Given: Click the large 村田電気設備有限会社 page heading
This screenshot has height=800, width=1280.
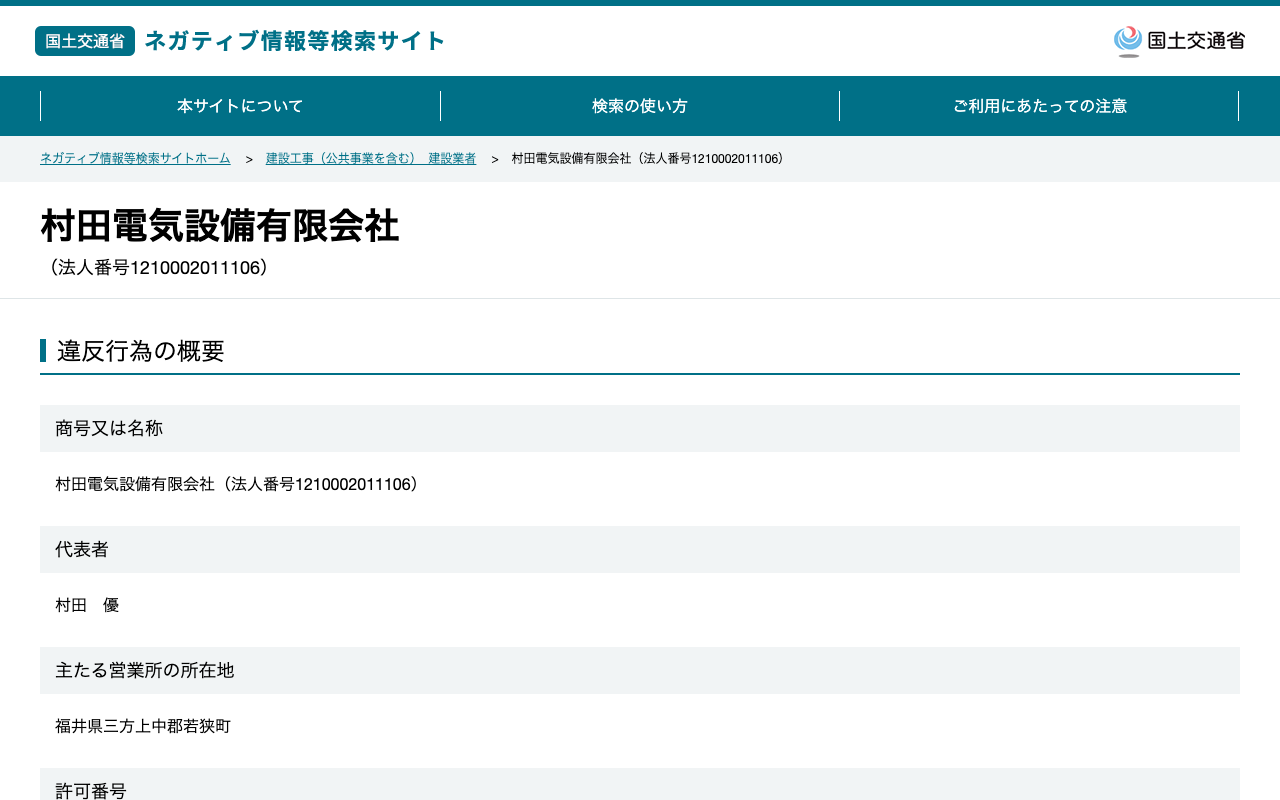Looking at the screenshot, I should pyautogui.click(x=220, y=226).
